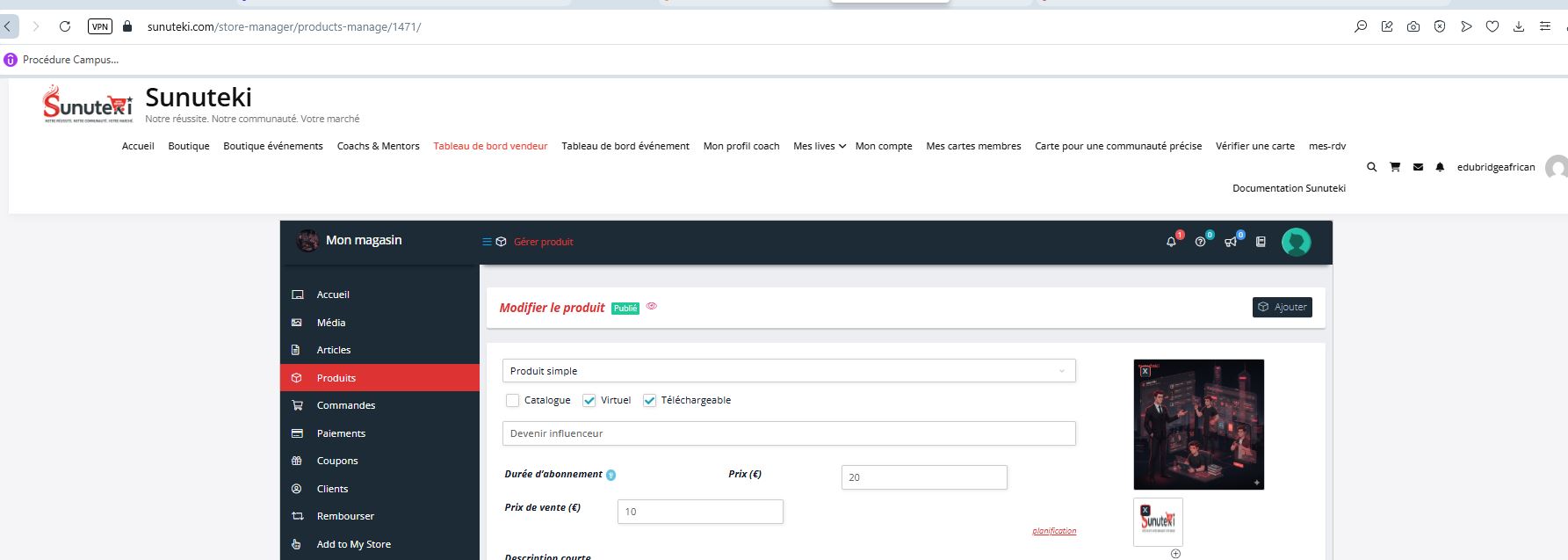Open the envelope messages icon
This screenshot has width=1568, height=560.
[x=1418, y=167]
